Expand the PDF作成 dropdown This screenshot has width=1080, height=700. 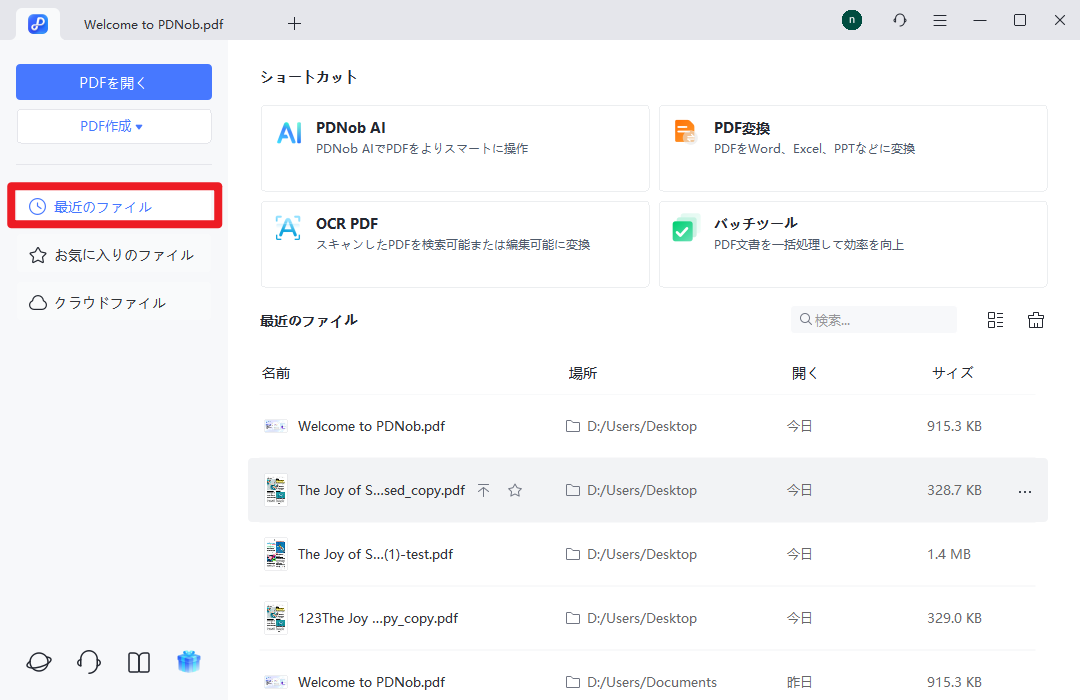click(x=114, y=126)
